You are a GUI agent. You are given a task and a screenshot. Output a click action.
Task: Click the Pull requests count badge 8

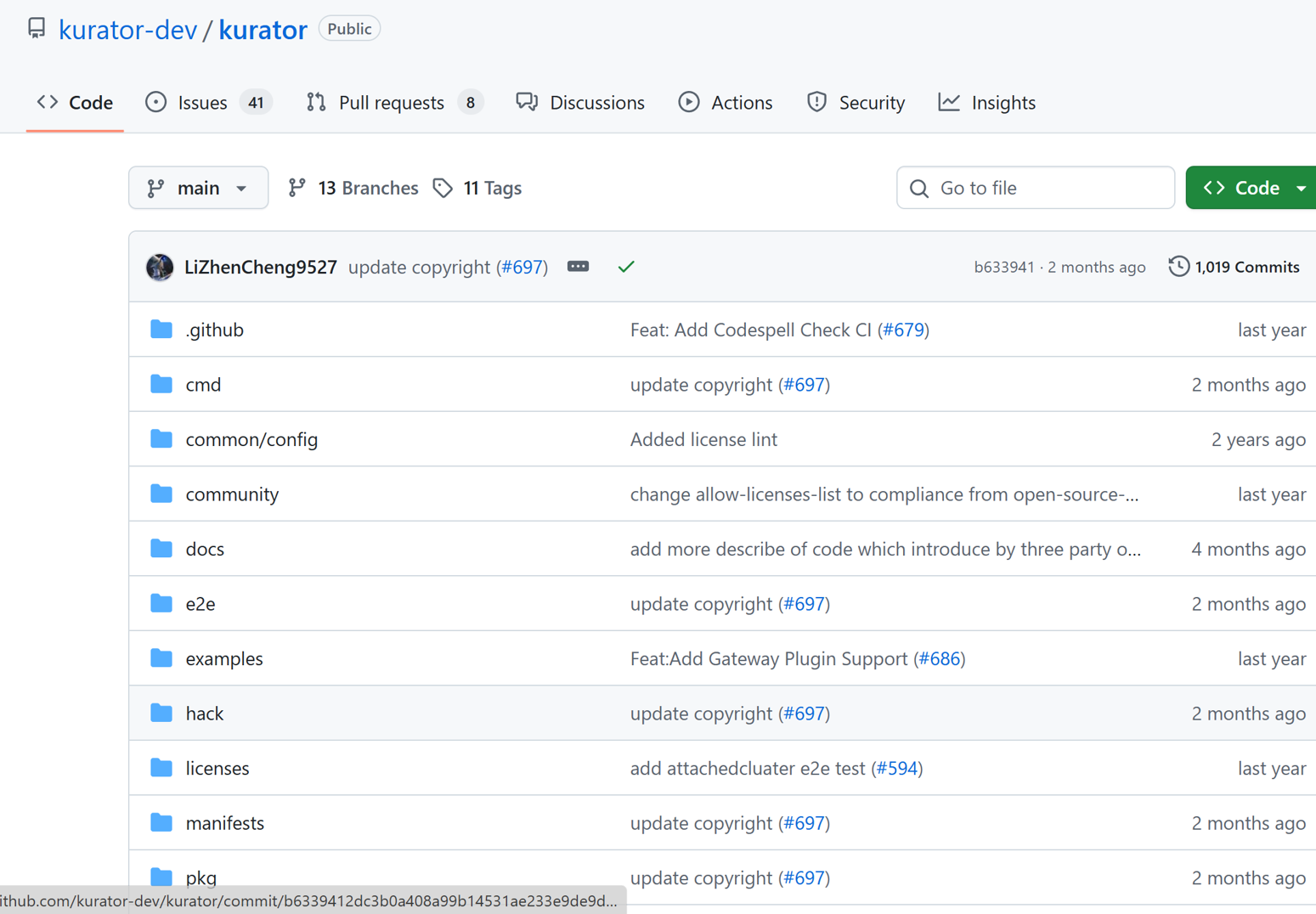point(470,103)
